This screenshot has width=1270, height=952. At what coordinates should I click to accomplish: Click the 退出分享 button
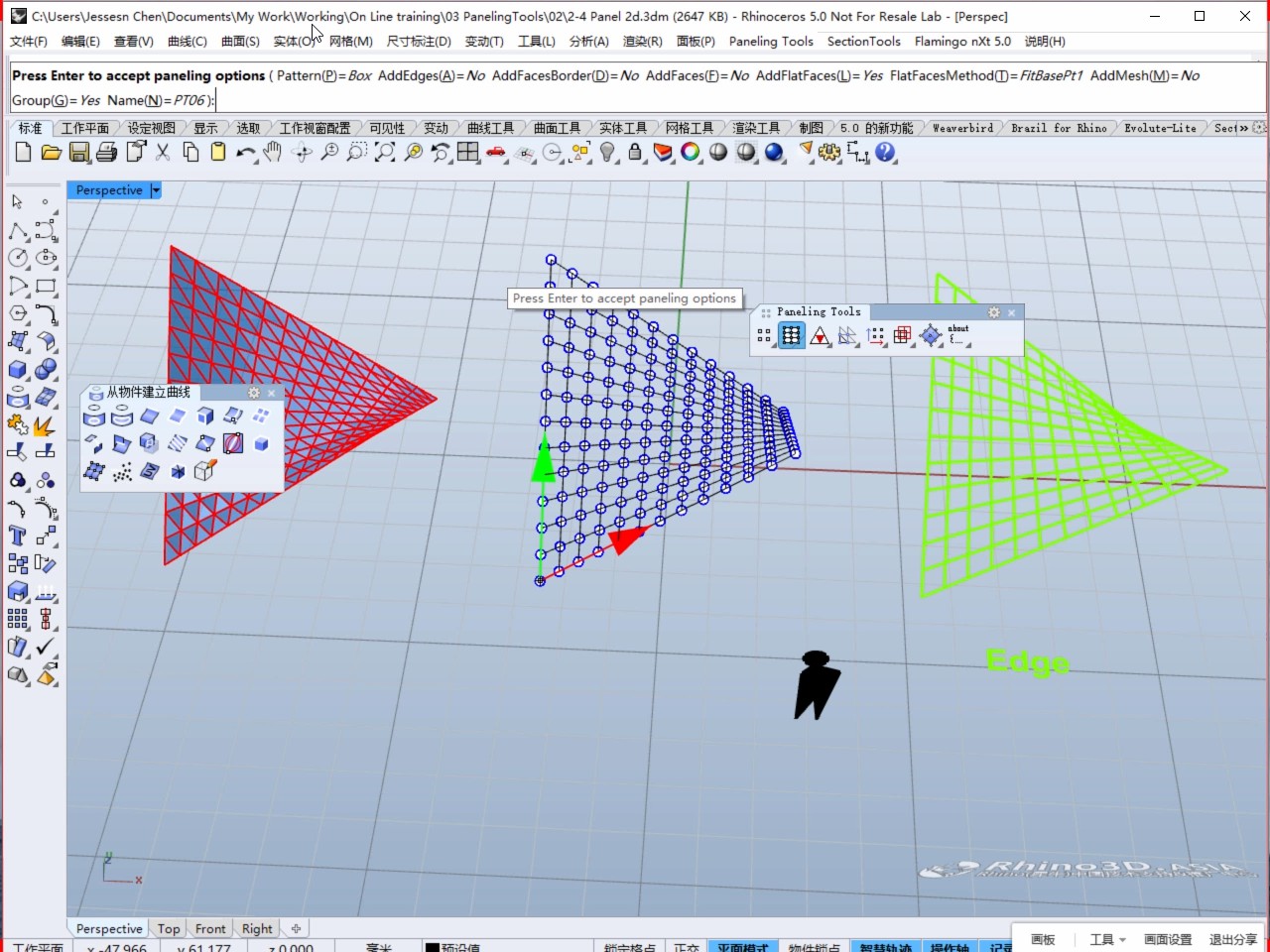tap(1233, 939)
